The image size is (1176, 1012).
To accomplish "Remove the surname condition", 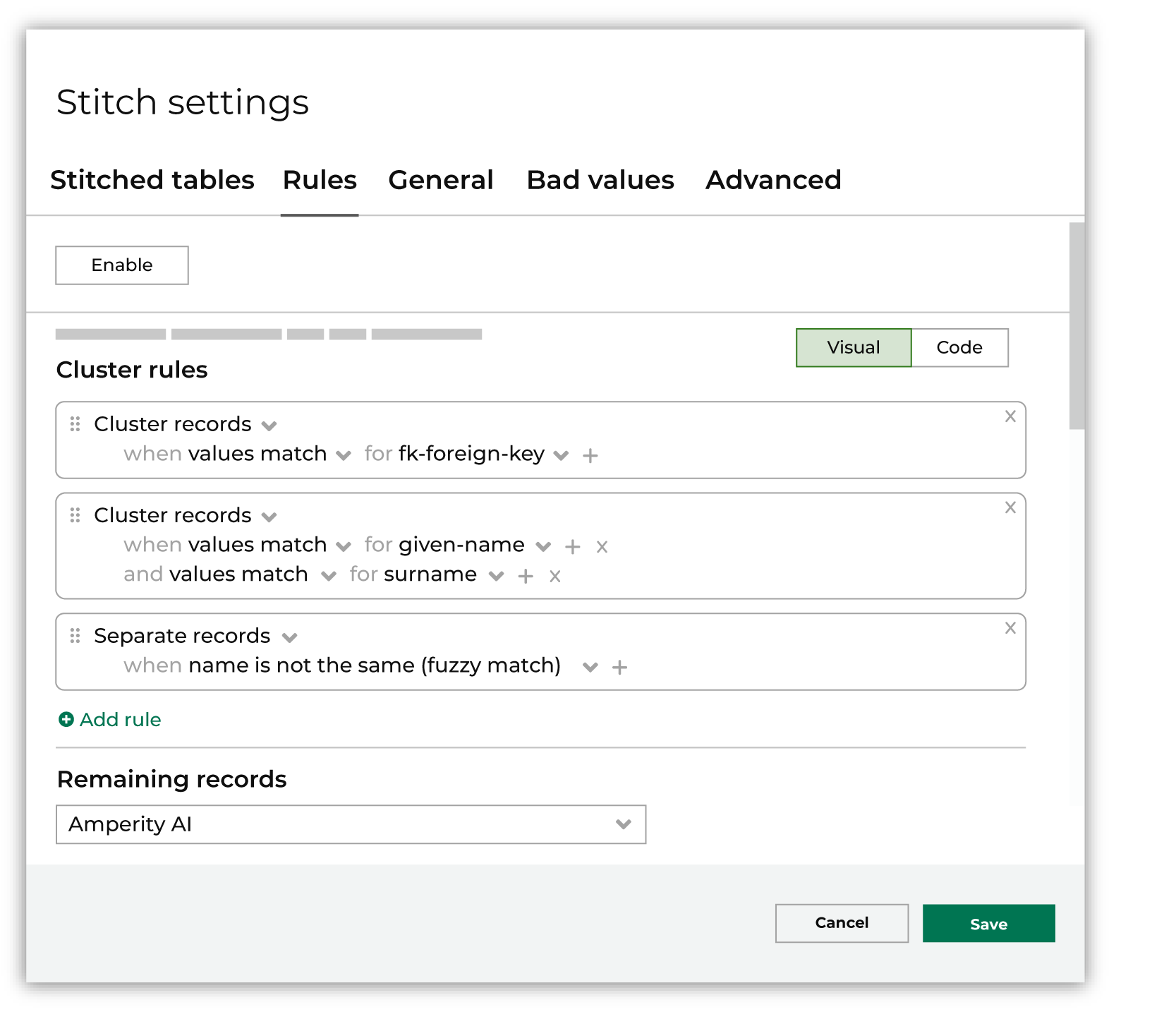I will pyautogui.click(x=555, y=577).
